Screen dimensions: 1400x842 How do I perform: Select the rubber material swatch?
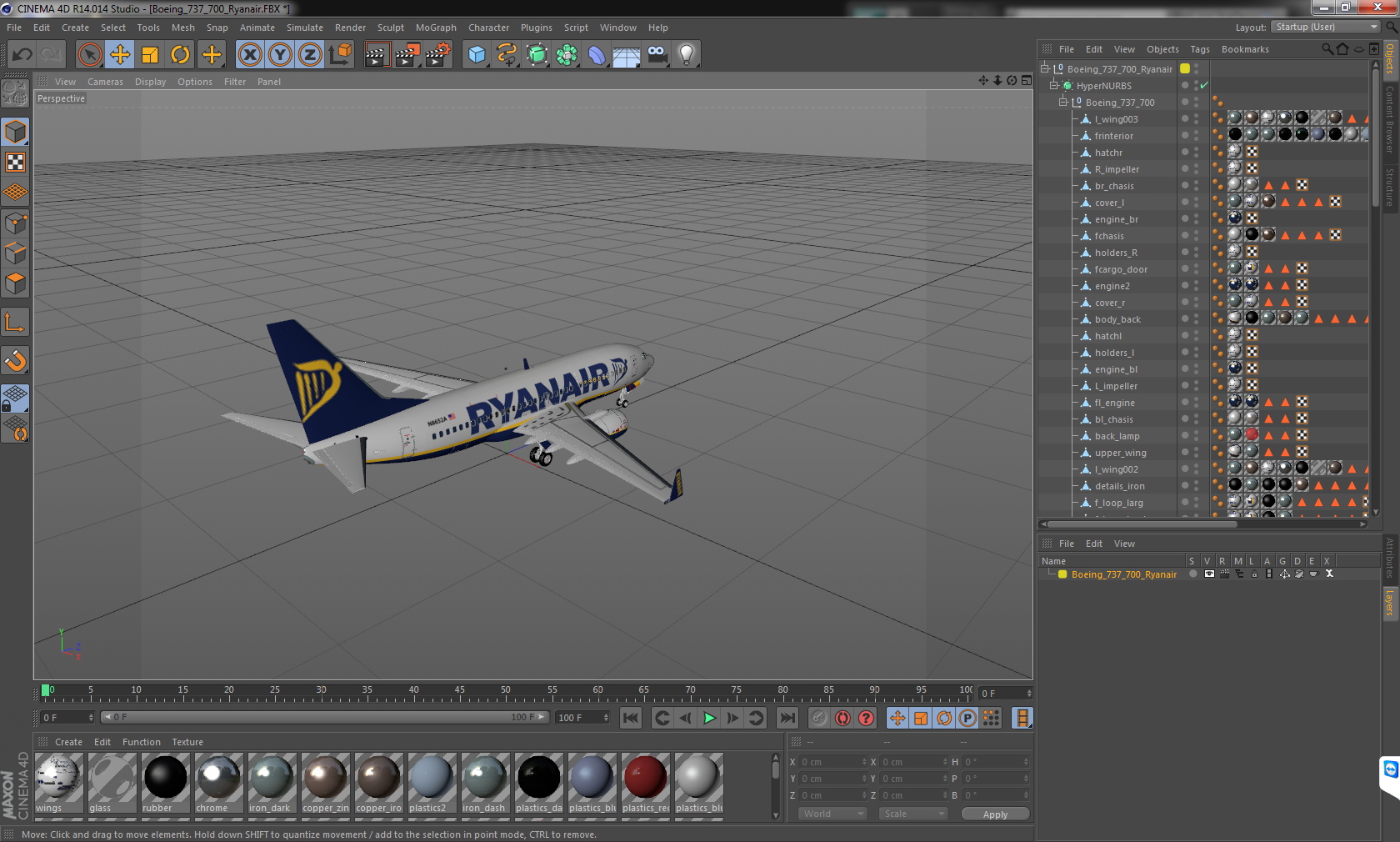point(165,782)
